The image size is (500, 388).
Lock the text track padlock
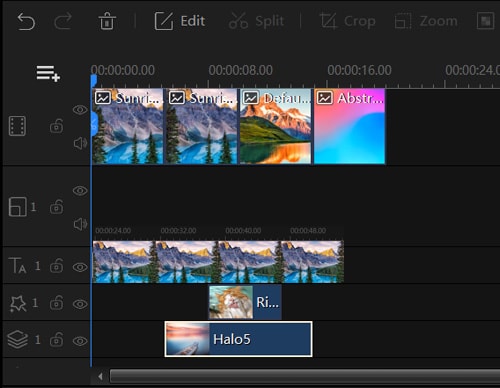point(56,266)
